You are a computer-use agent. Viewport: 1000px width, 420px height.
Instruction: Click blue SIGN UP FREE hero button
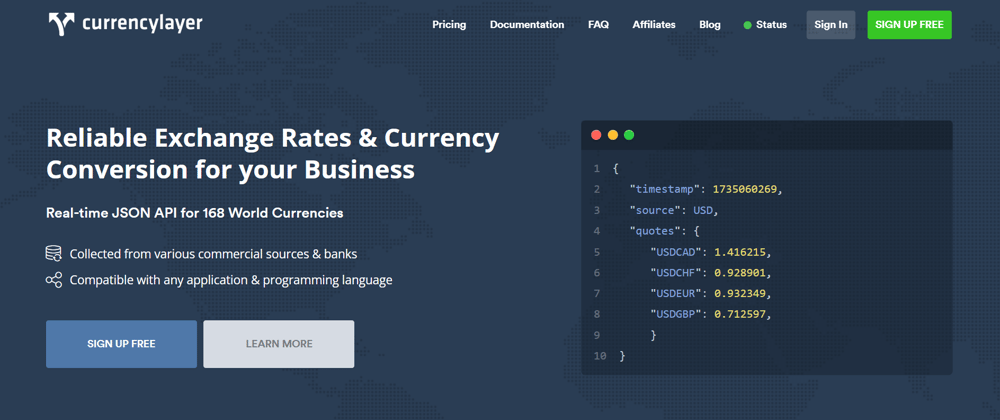tap(121, 344)
